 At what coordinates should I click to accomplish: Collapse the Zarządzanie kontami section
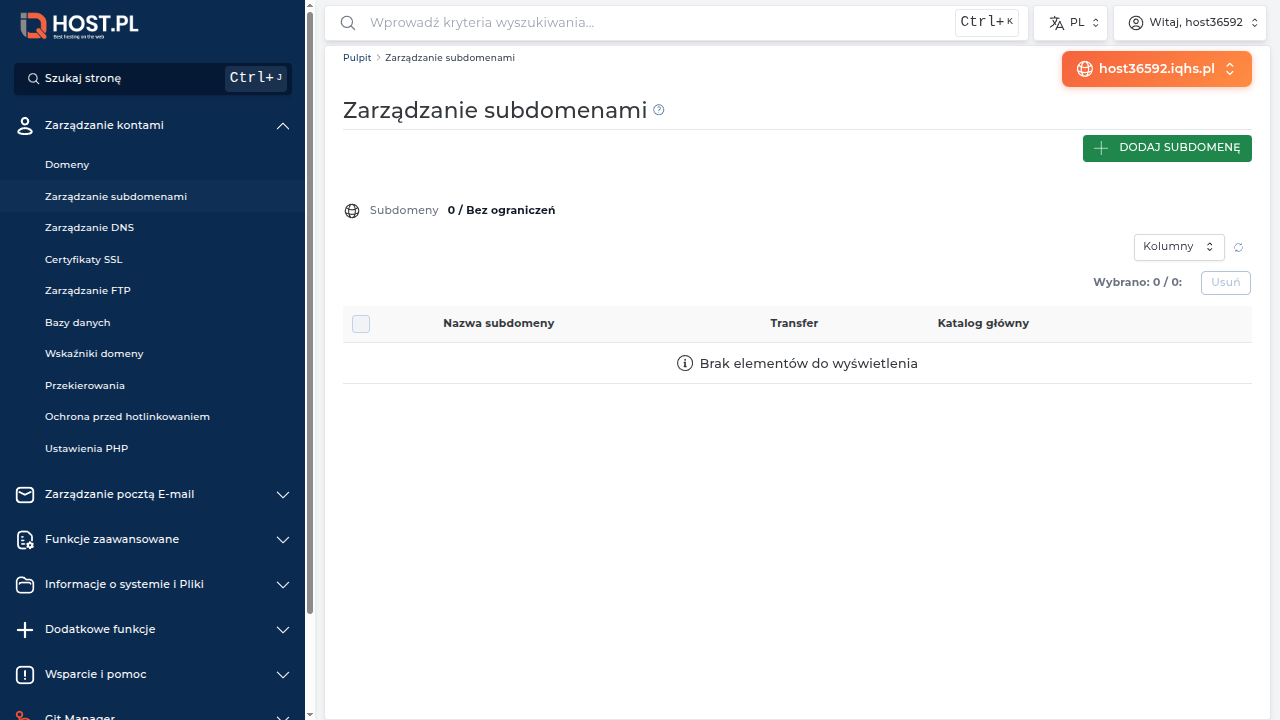[283, 126]
